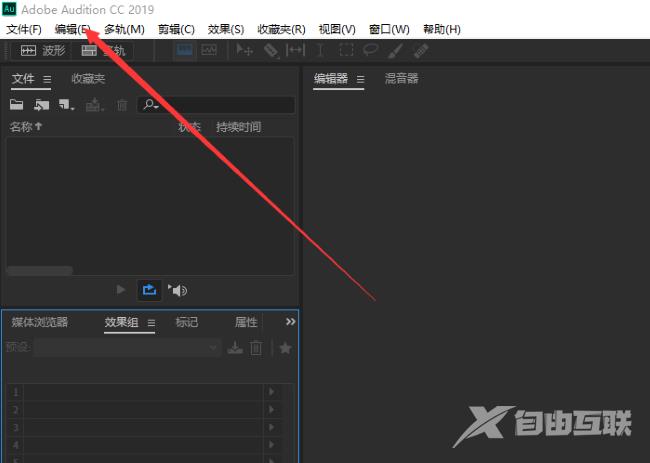Click the favorite star icon
The height and width of the screenshot is (463, 650).
pos(285,348)
